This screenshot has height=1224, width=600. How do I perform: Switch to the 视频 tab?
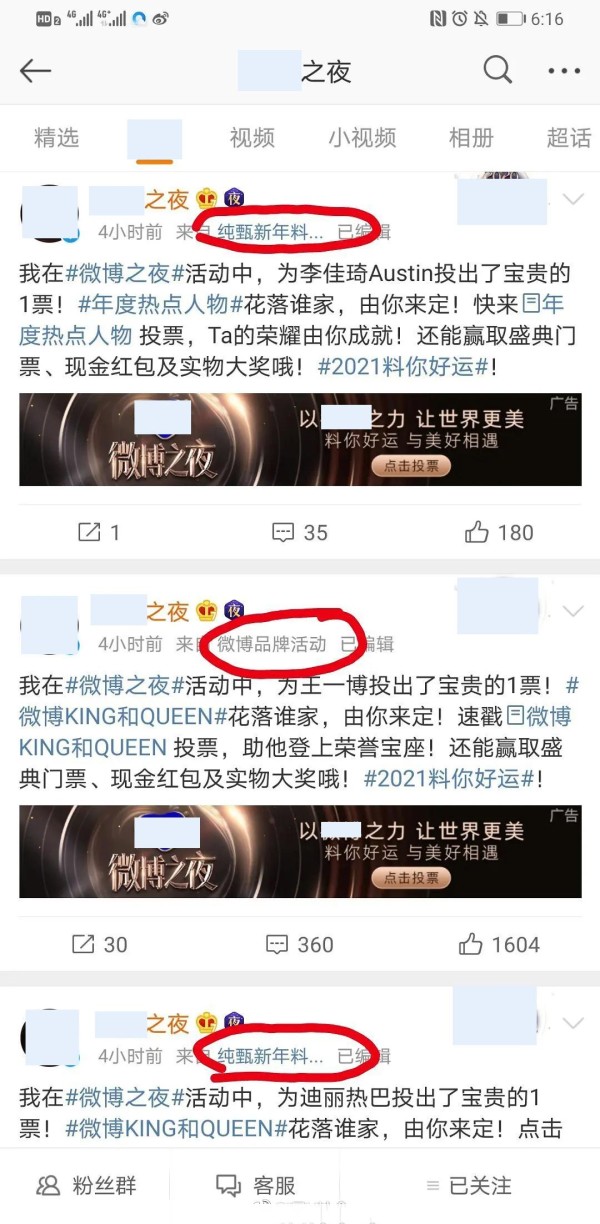pos(252,138)
